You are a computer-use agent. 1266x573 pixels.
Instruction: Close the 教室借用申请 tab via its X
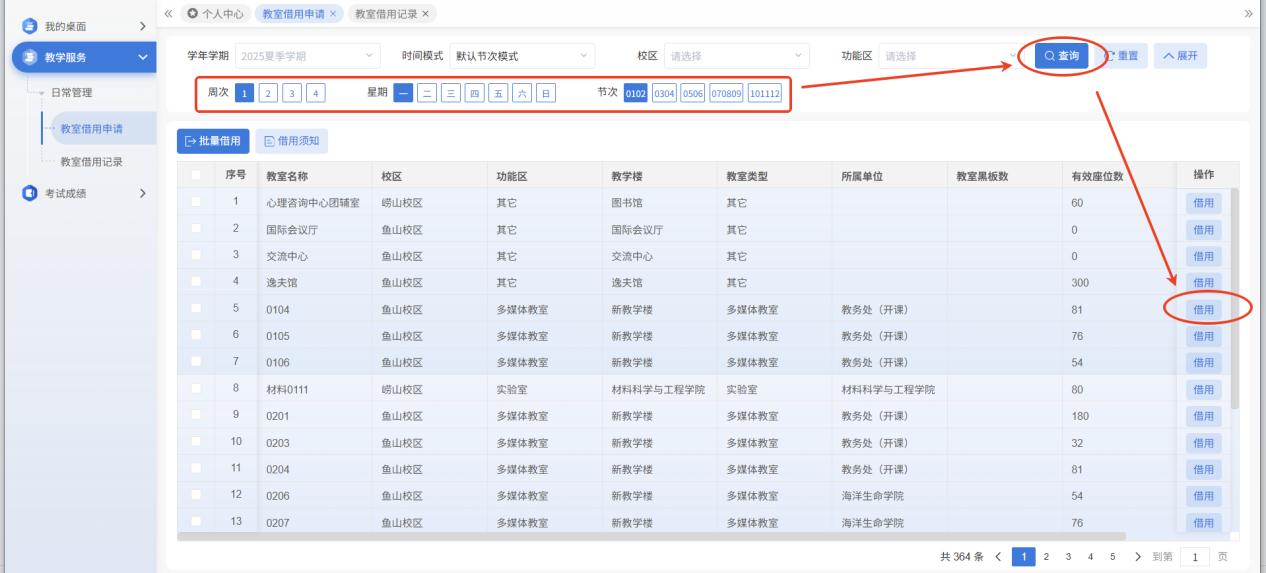(333, 13)
